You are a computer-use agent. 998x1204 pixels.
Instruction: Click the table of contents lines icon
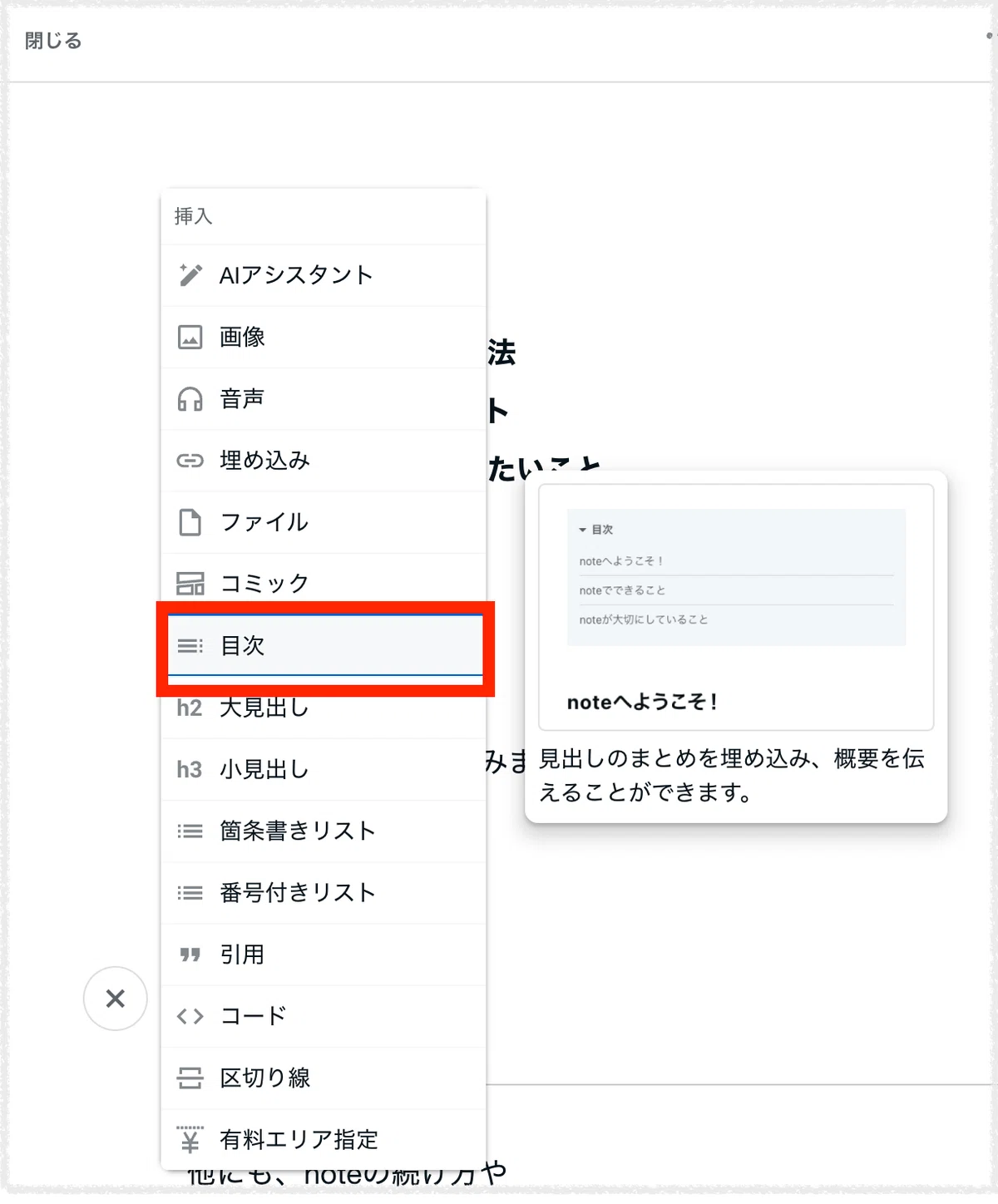190,646
